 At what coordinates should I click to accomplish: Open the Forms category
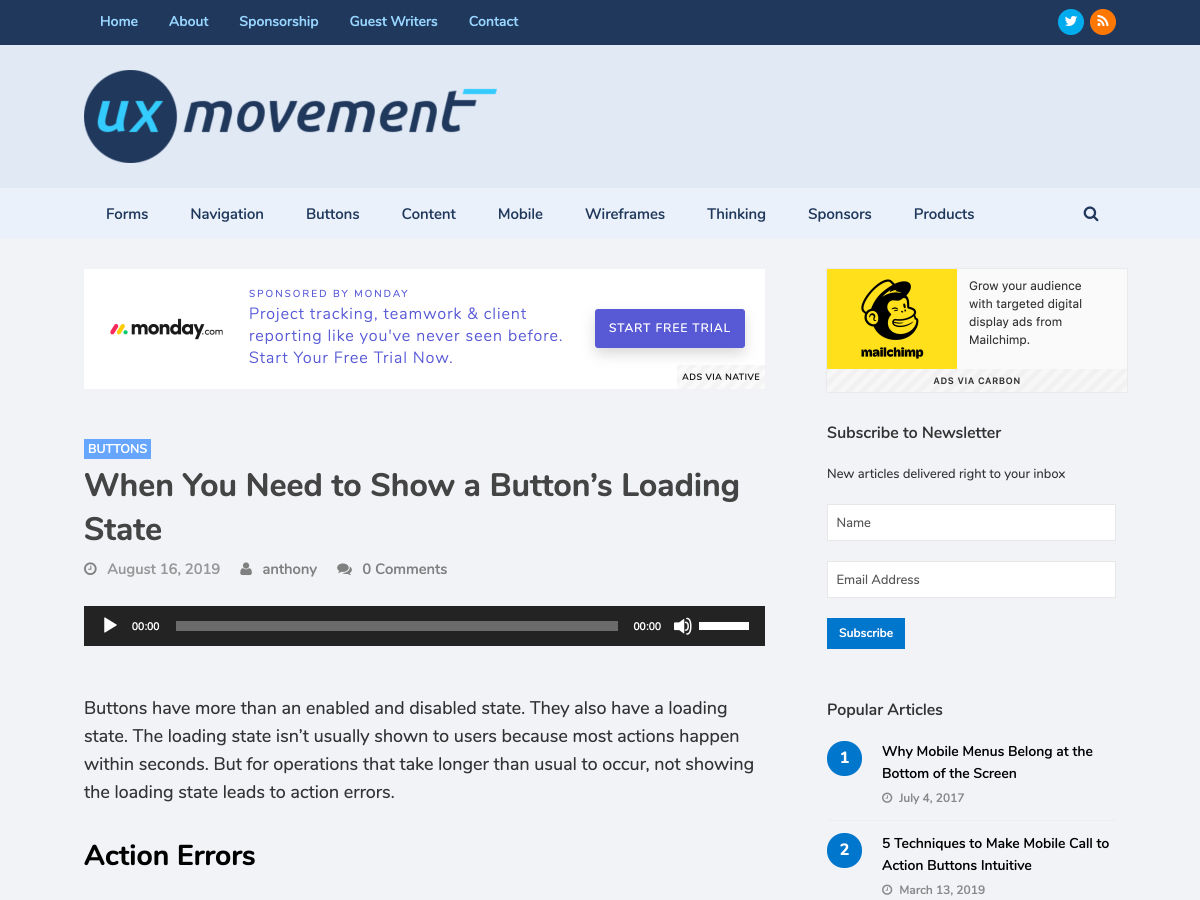127,214
